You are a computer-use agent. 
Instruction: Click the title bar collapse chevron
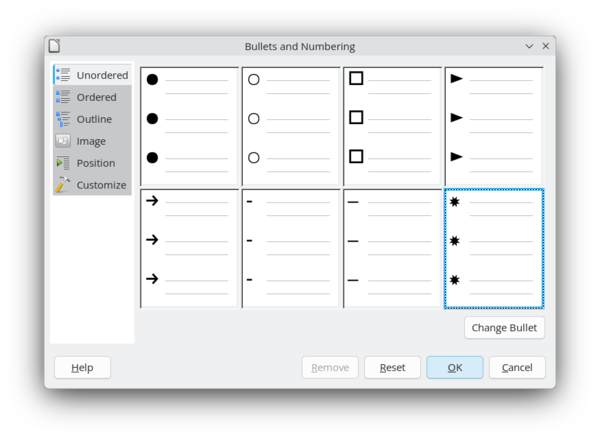click(529, 46)
